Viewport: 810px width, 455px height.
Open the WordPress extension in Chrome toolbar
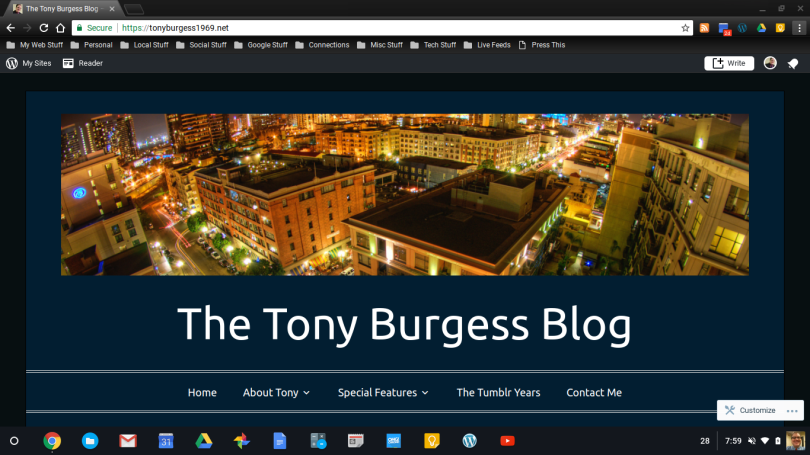point(742,28)
